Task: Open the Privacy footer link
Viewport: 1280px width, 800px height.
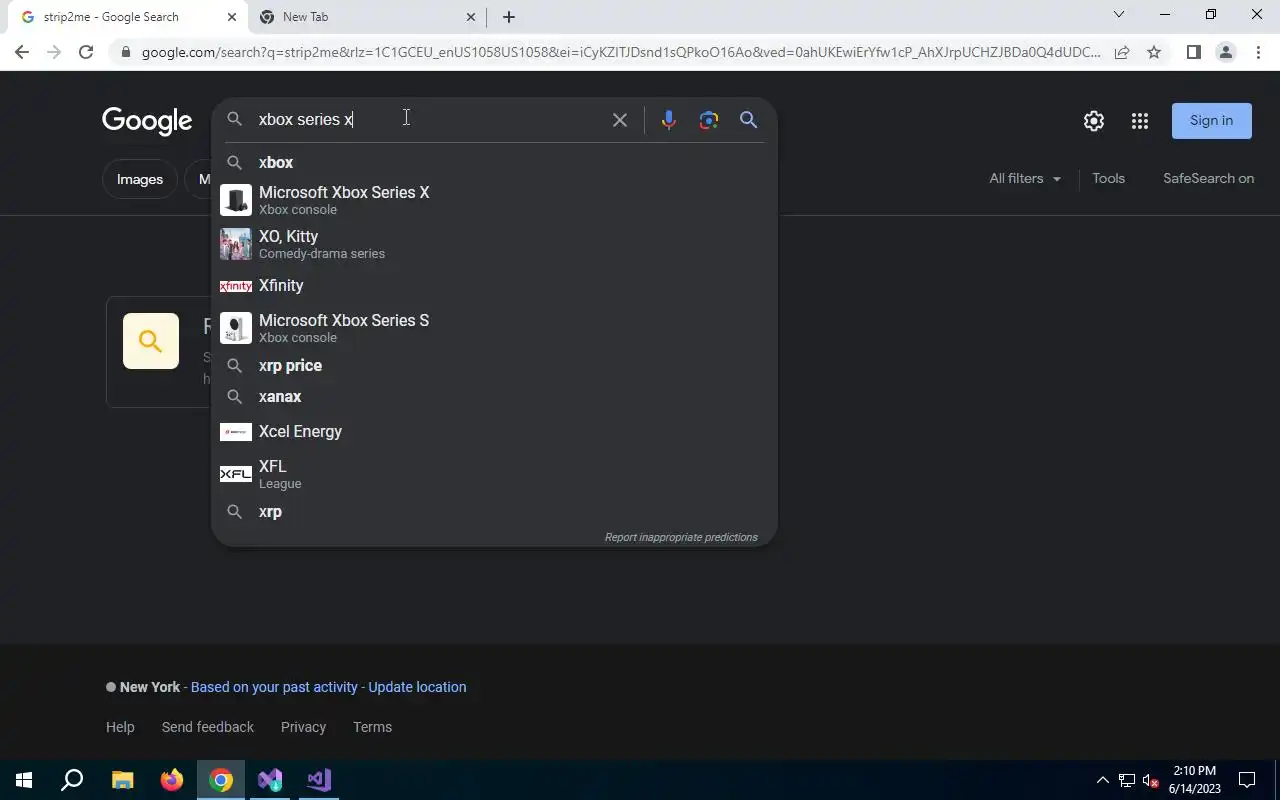Action: [303, 727]
